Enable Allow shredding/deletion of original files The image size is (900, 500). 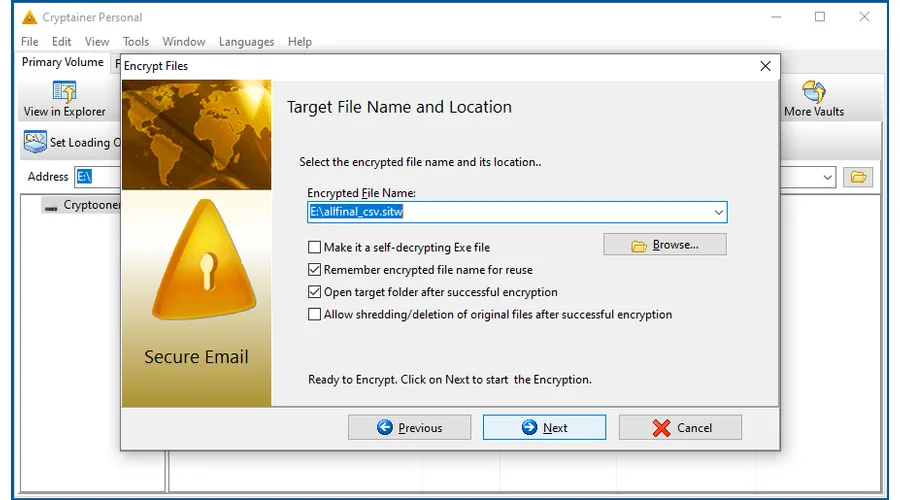coord(314,315)
